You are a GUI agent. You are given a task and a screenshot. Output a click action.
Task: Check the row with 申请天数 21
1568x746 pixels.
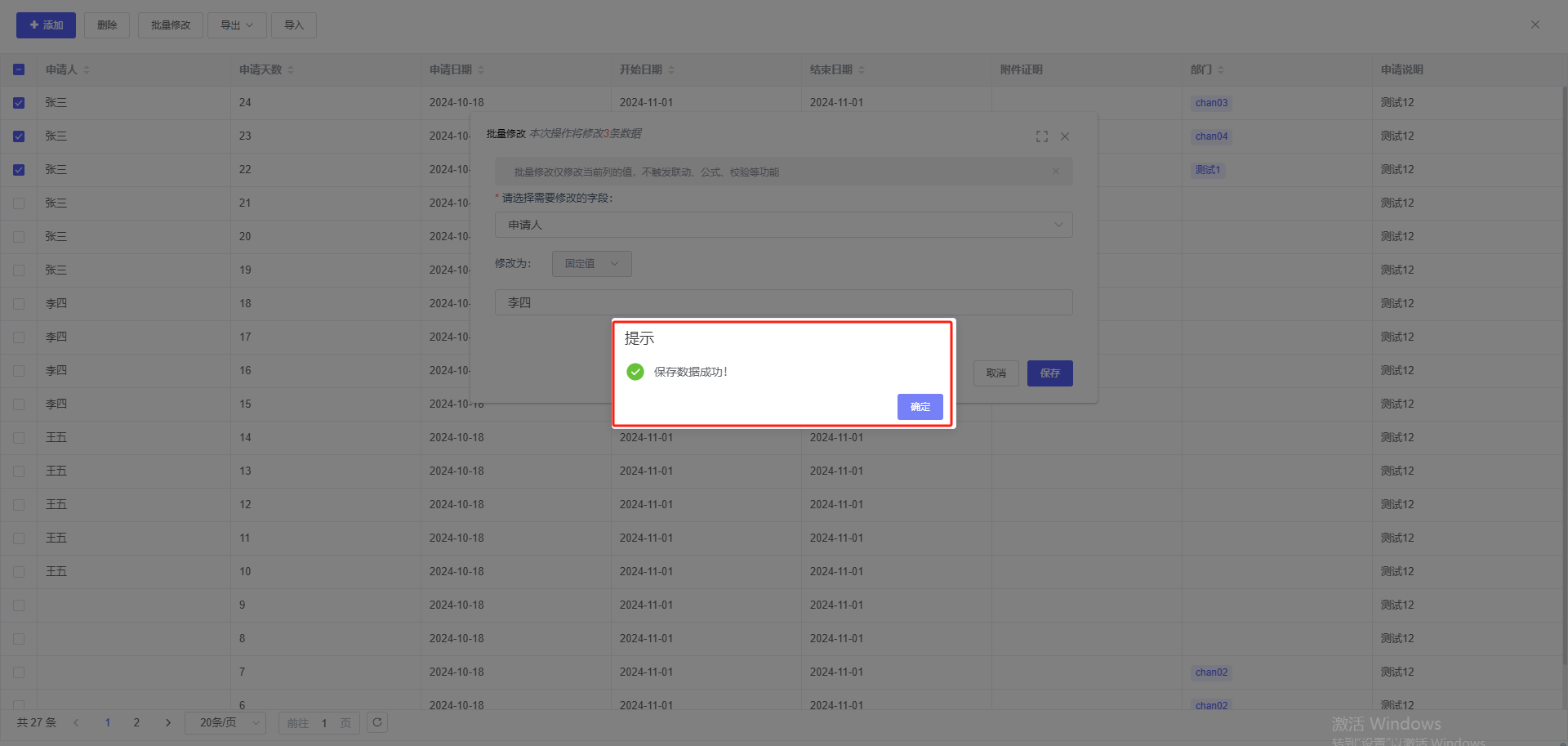[19, 203]
